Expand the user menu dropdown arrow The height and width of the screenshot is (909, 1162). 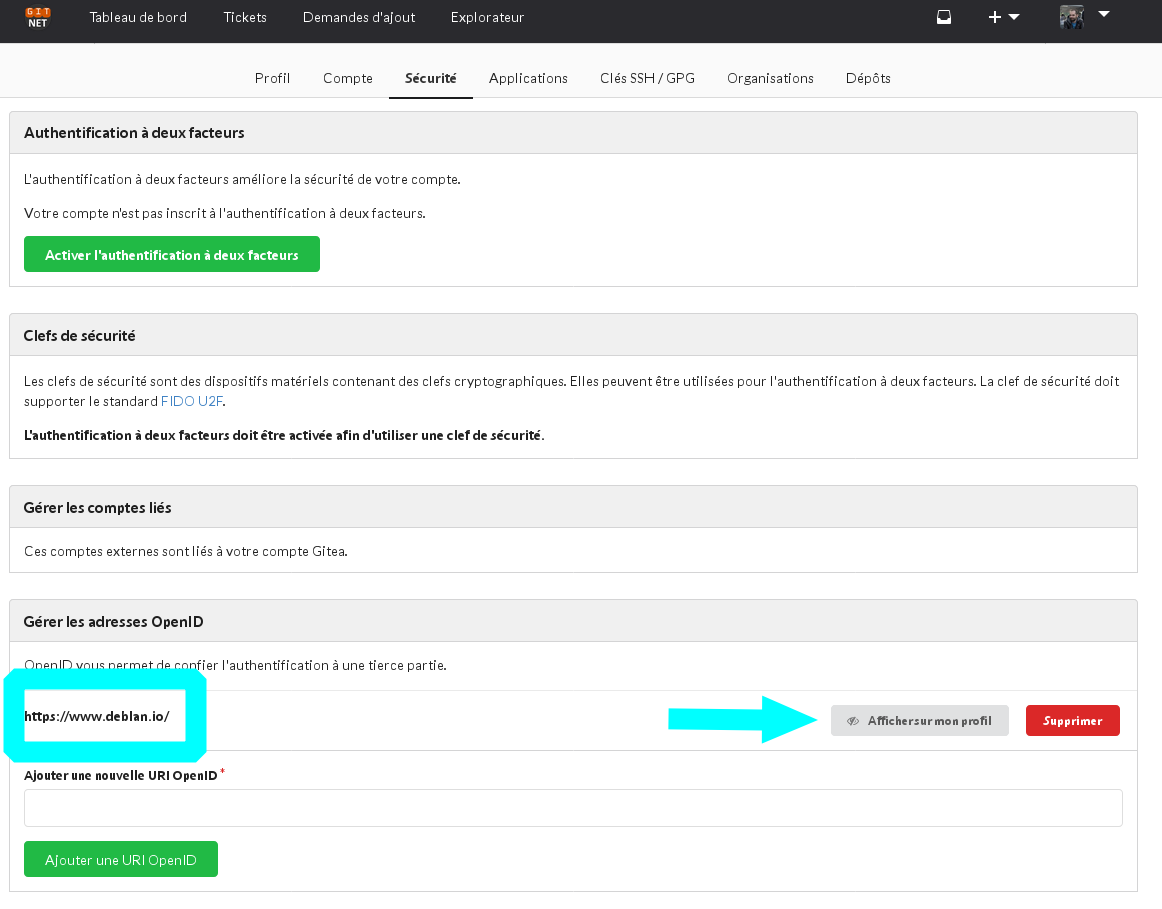click(x=1104, y=15)
